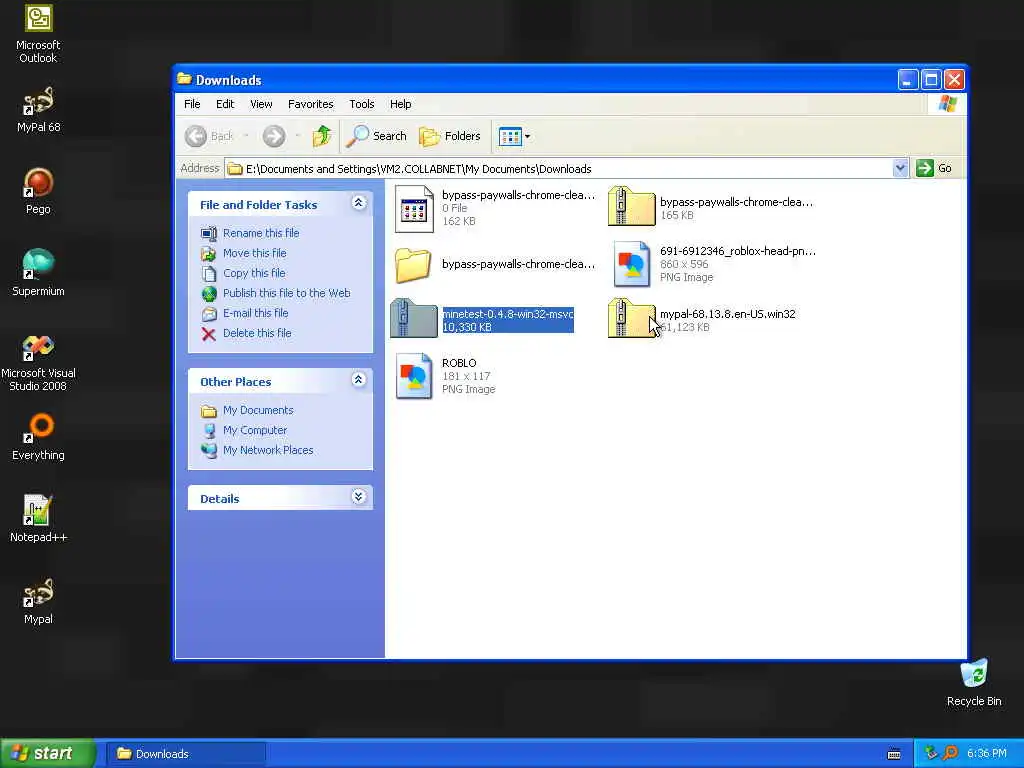Collapse the Other Places panel
This screenshot has width=1024, height=768.
(x=358, y=379)
